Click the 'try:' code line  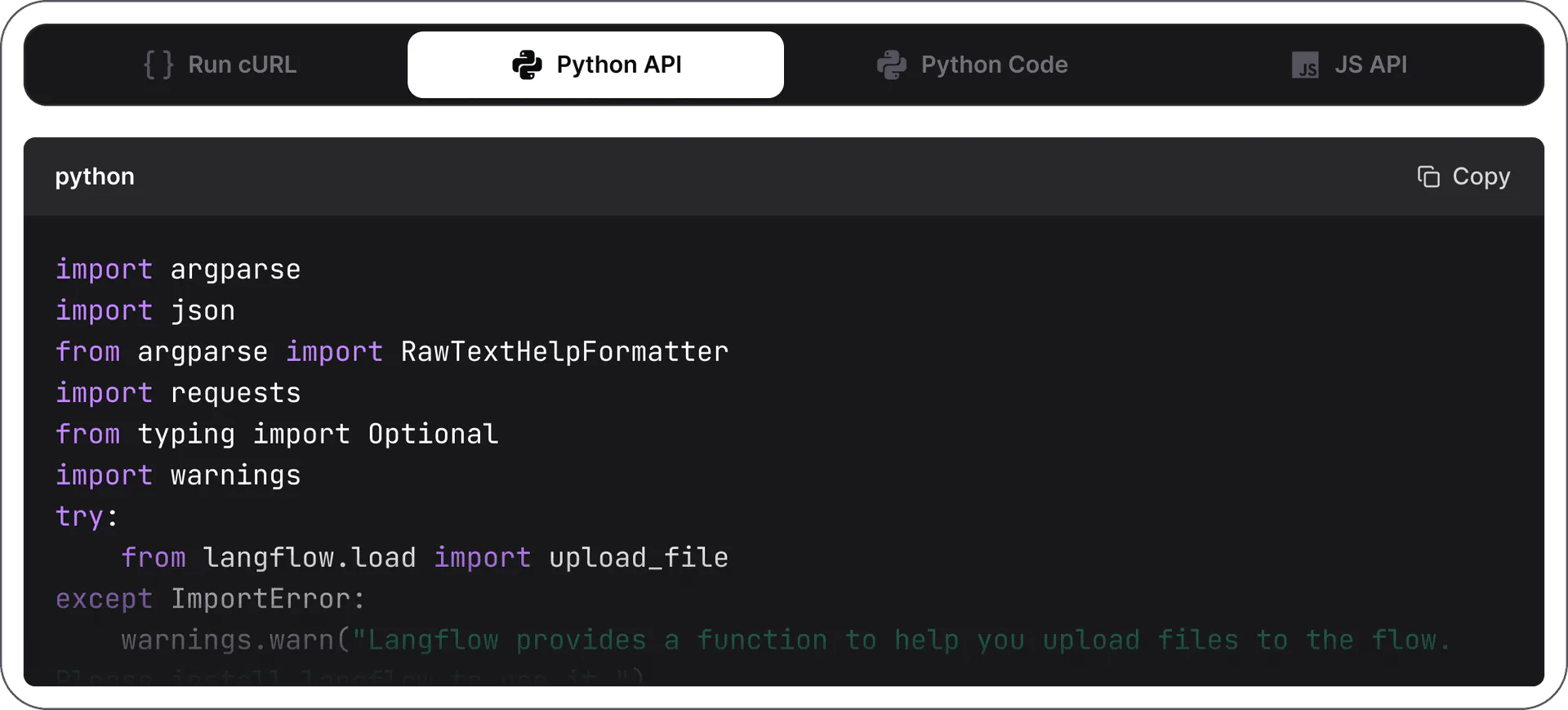(87, 516)
